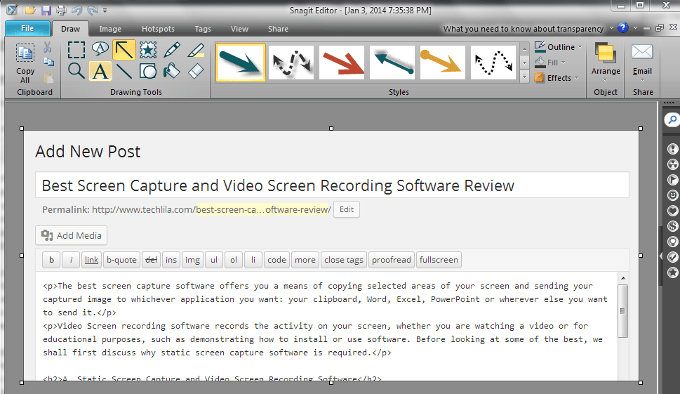Select the Zoom magnifier tool
The height and width of the screenshot is (394, 680).
[76, 71]
